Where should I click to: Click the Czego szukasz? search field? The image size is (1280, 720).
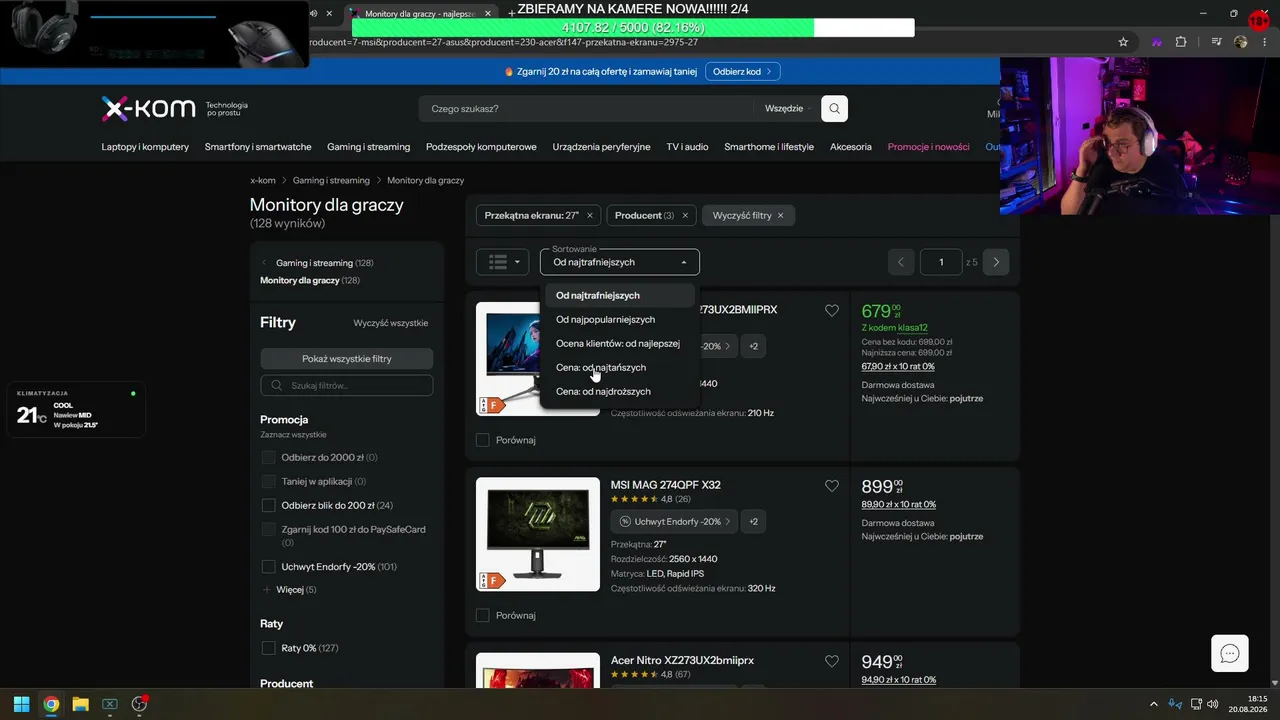pos(586,108)
